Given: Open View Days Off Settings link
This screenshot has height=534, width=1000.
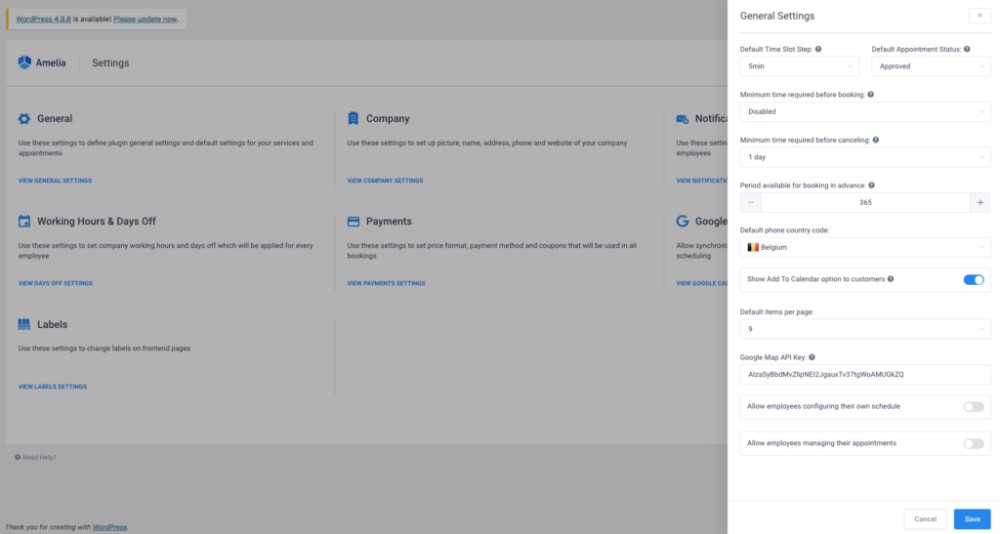Looking at the screenshot, I should [x=55, y=283].
